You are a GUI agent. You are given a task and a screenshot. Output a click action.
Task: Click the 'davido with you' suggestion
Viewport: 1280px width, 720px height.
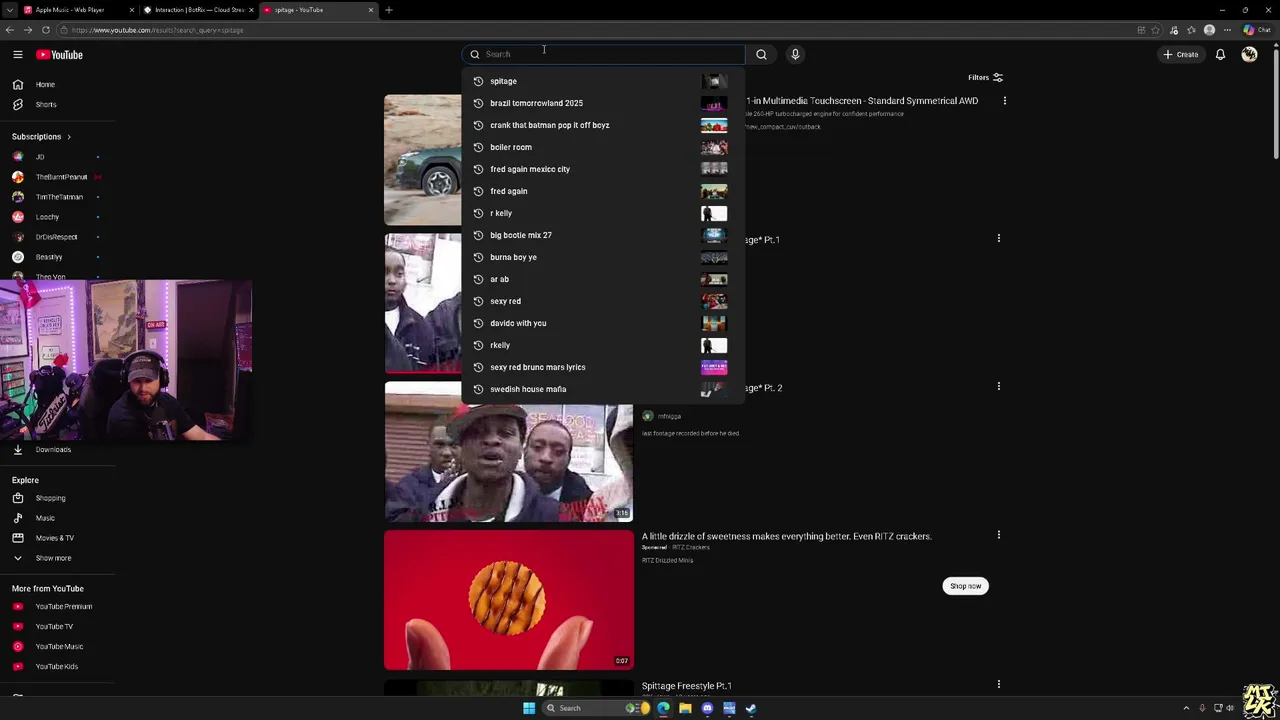(x=603, y=323)
